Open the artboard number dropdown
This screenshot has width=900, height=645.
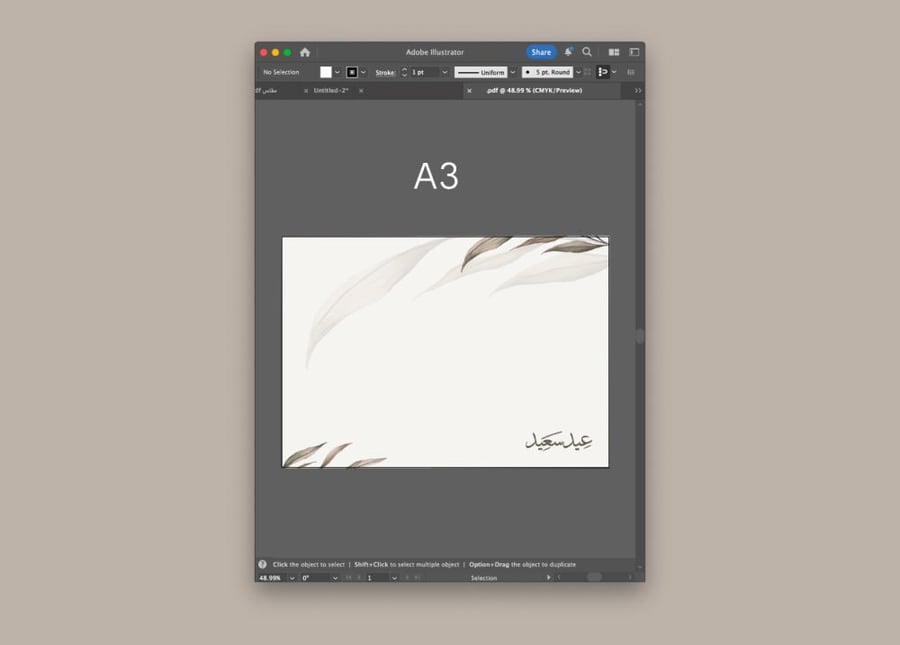394,578
